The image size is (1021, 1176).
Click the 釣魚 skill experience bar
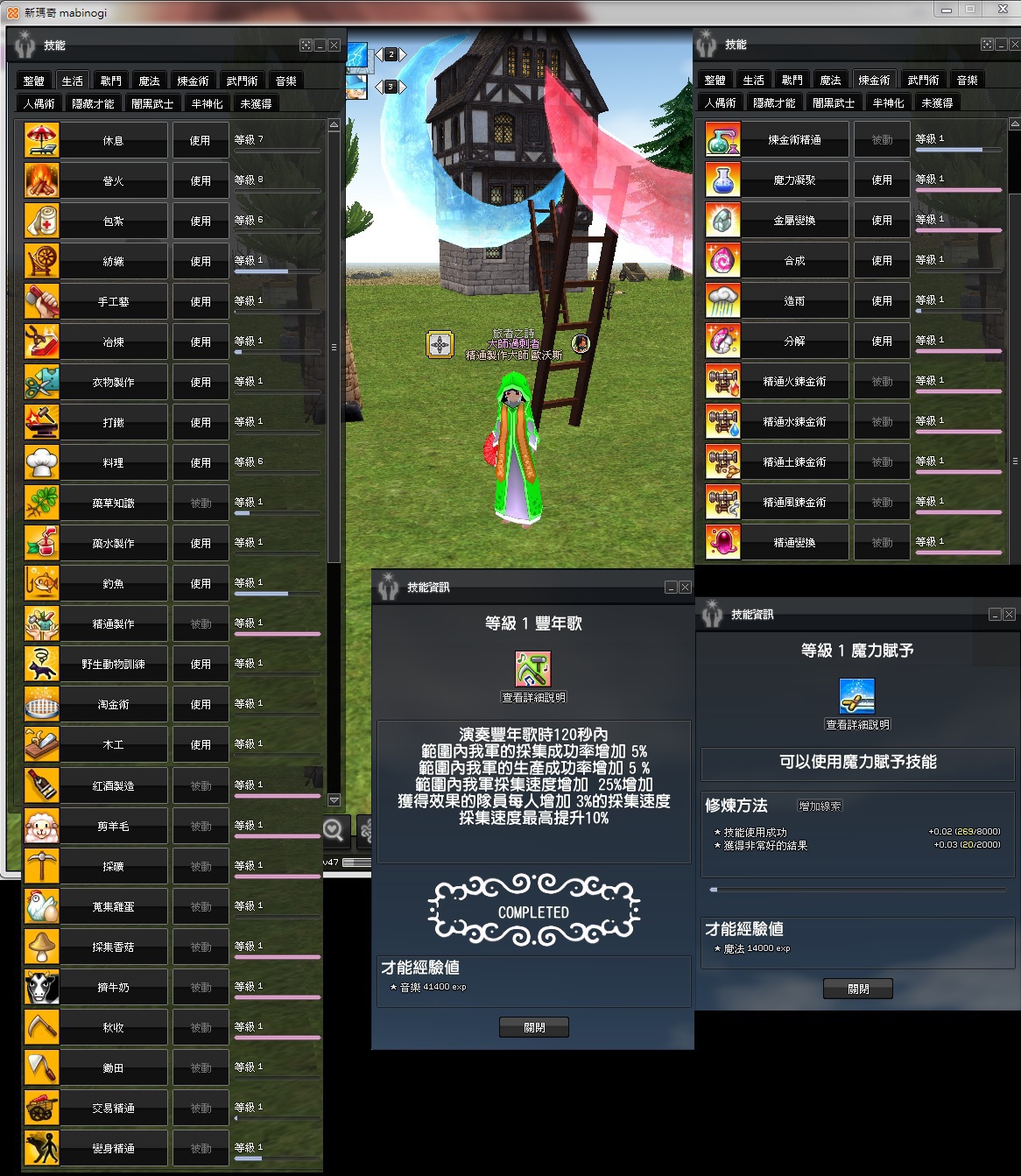(x=277, y=594)
